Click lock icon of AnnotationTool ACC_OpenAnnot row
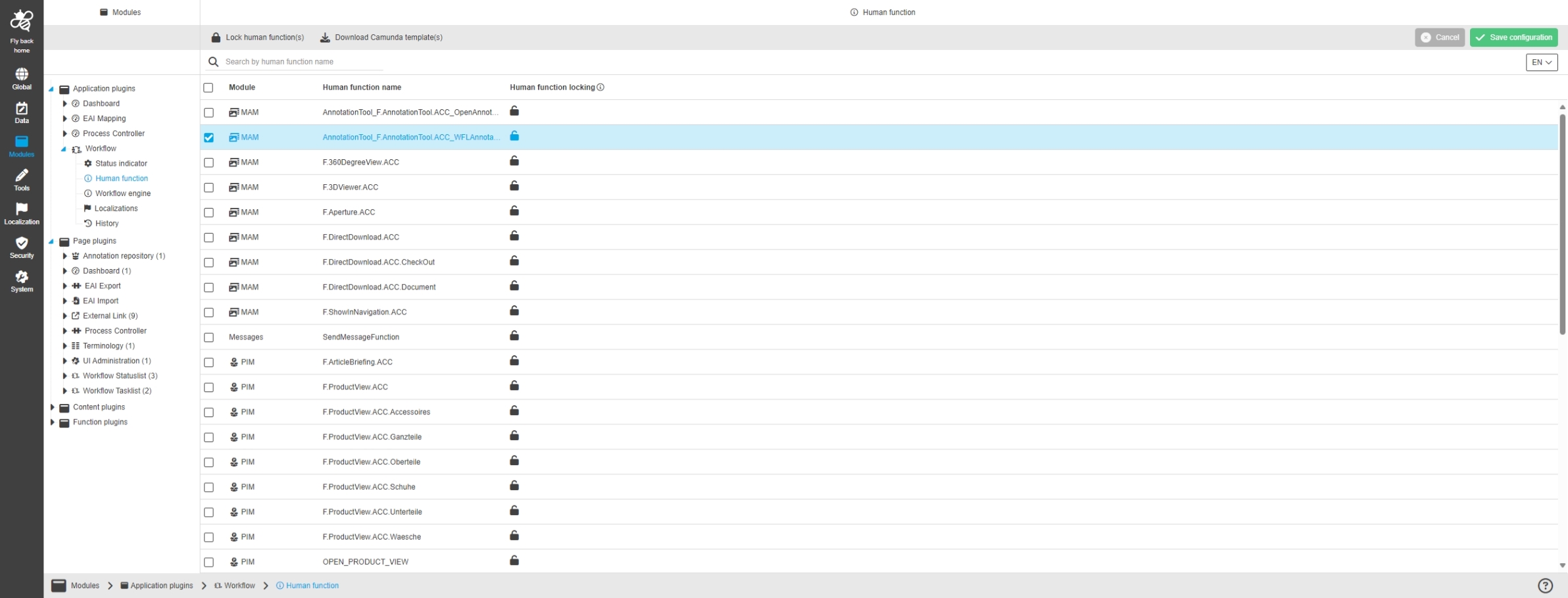The image size is (1568, 598). click(x=514, y=111)
